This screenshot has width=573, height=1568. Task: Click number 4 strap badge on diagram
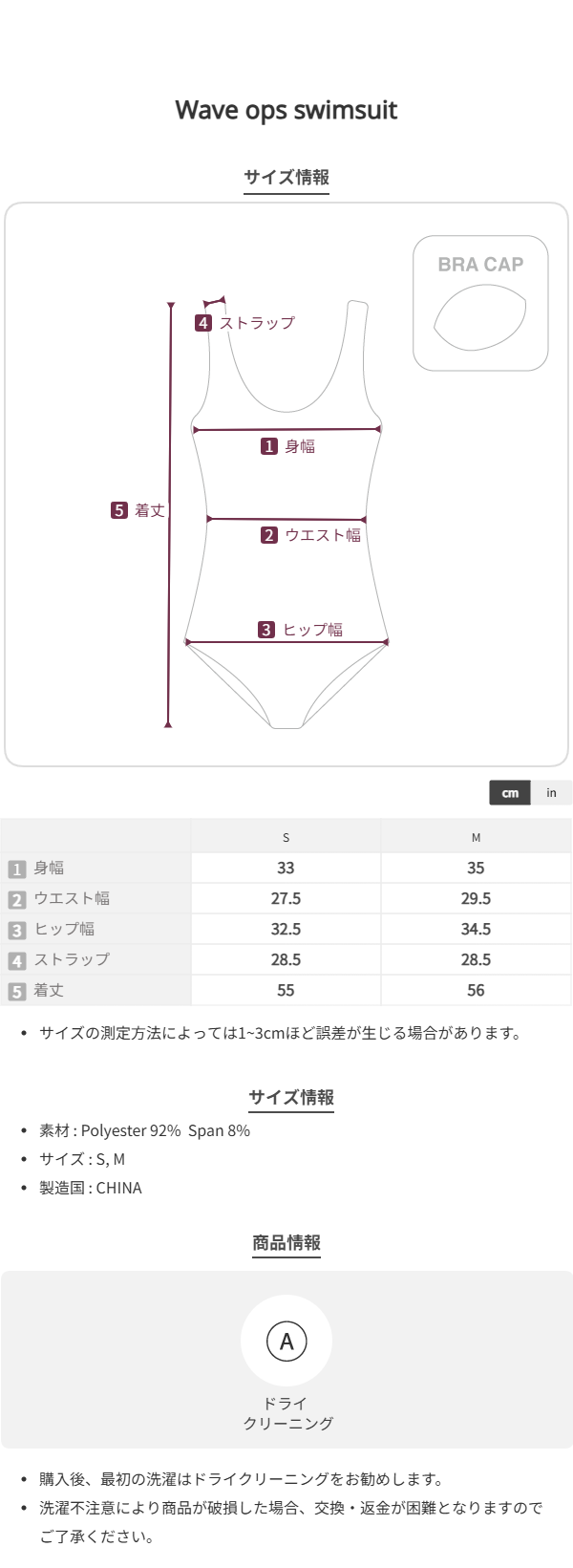203,323
